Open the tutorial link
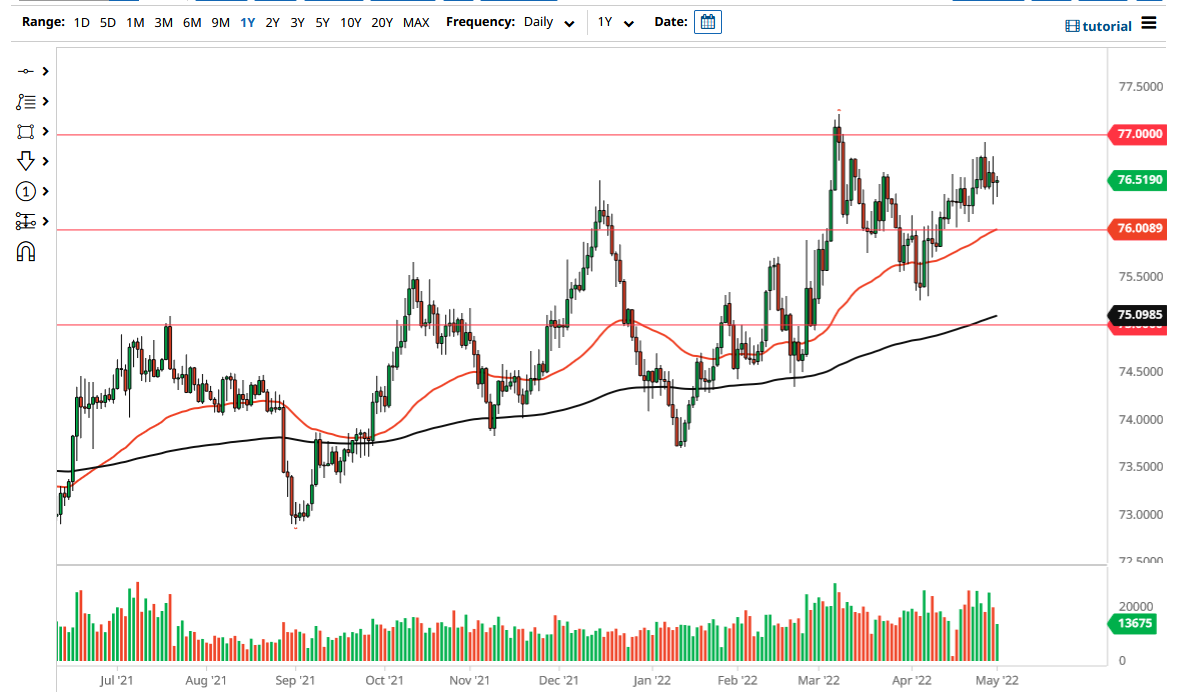The image size is (1177, 698). tap(1099, 25)
